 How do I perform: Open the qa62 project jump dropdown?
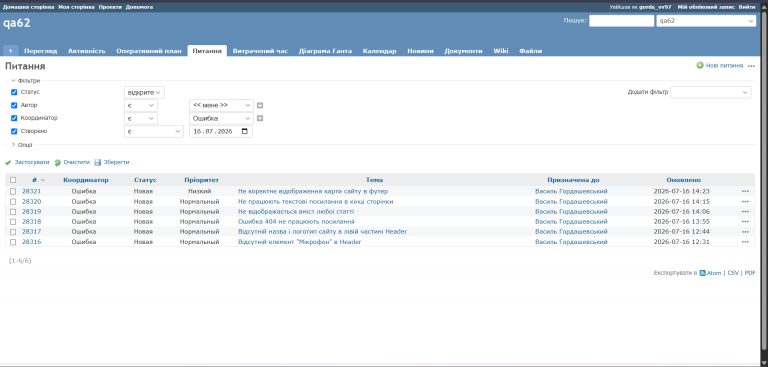706,21
